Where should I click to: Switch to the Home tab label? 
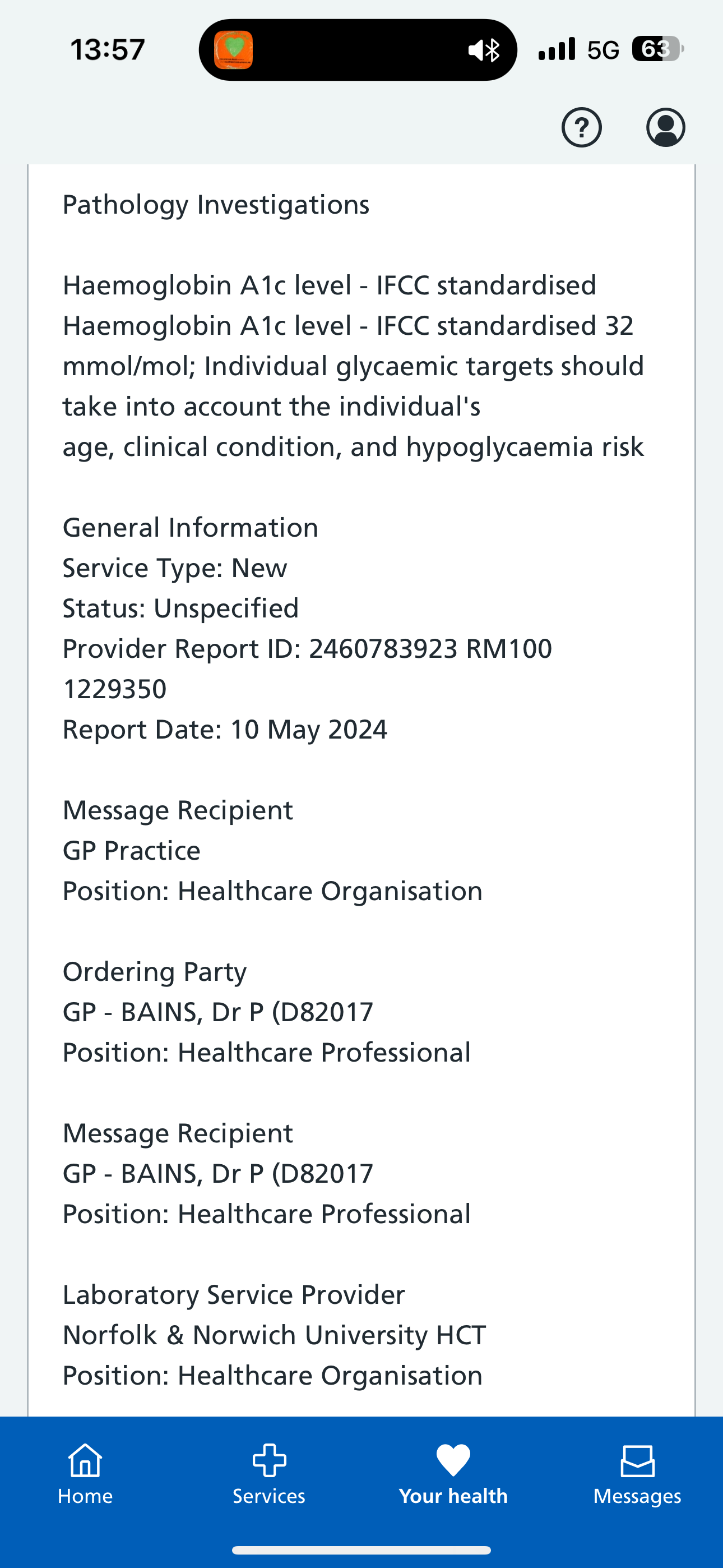tap(85, 1496)
